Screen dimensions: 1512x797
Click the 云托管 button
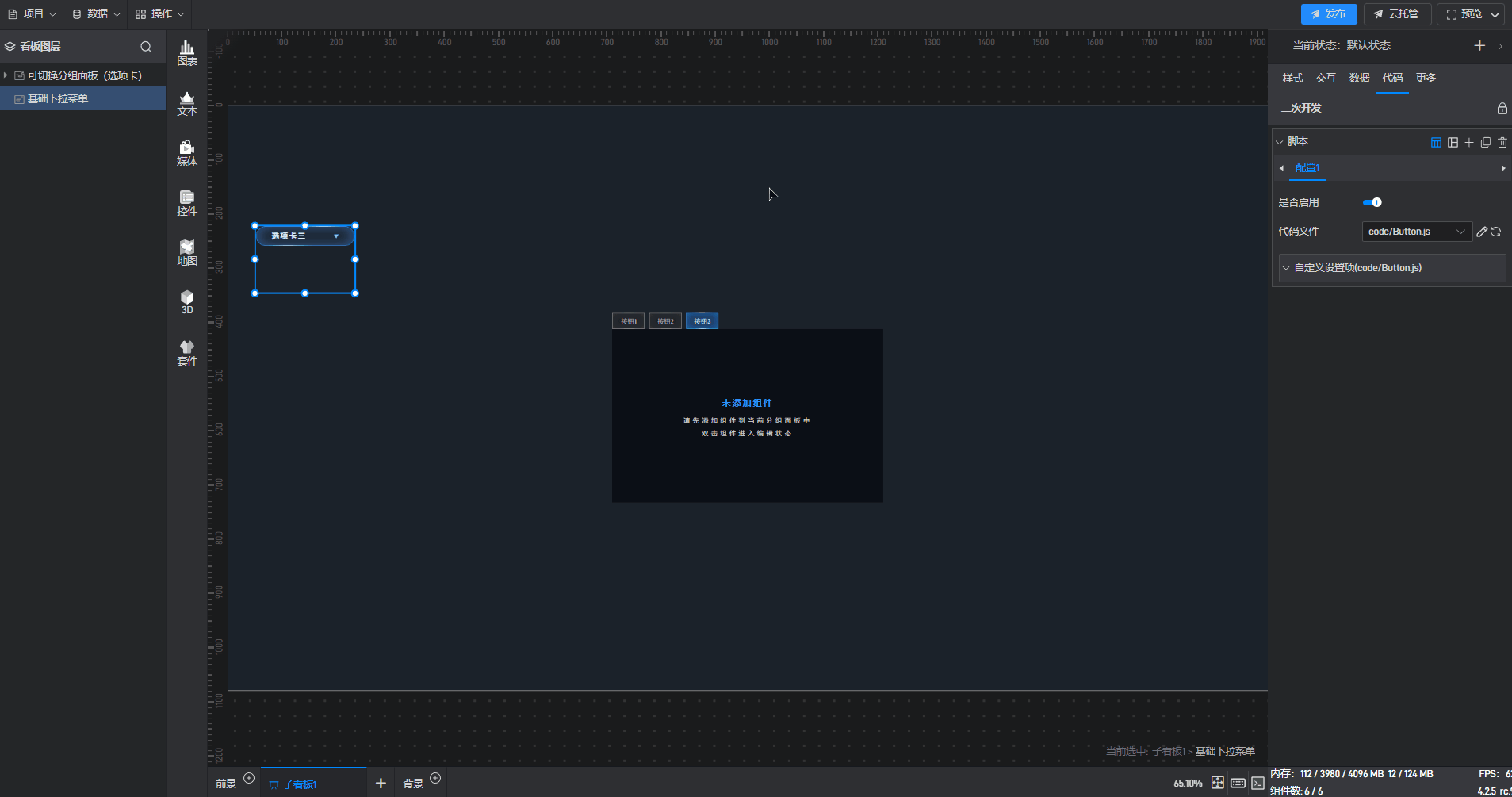(x=1397, y=14)
